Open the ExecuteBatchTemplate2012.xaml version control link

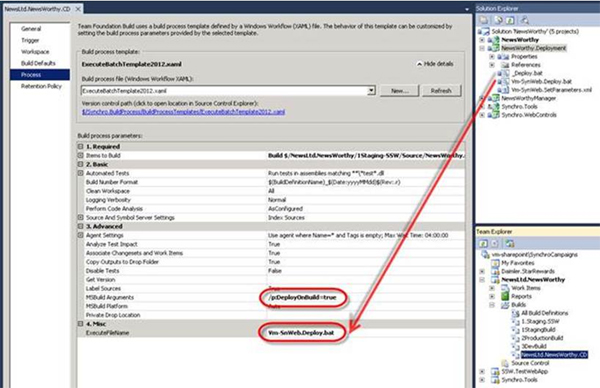pos(183,112)
